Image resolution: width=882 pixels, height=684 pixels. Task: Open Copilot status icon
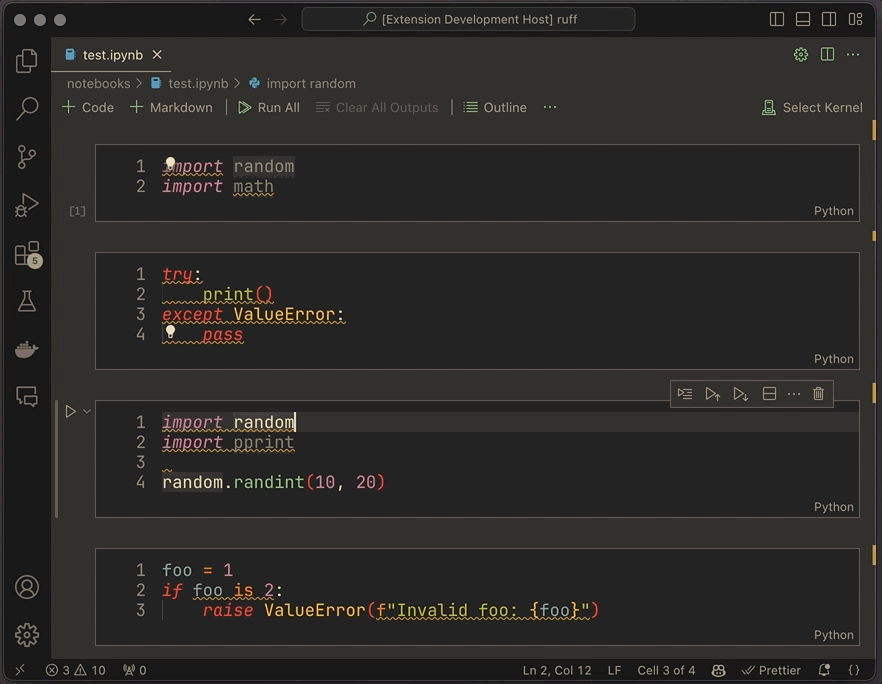coord(718,670)
